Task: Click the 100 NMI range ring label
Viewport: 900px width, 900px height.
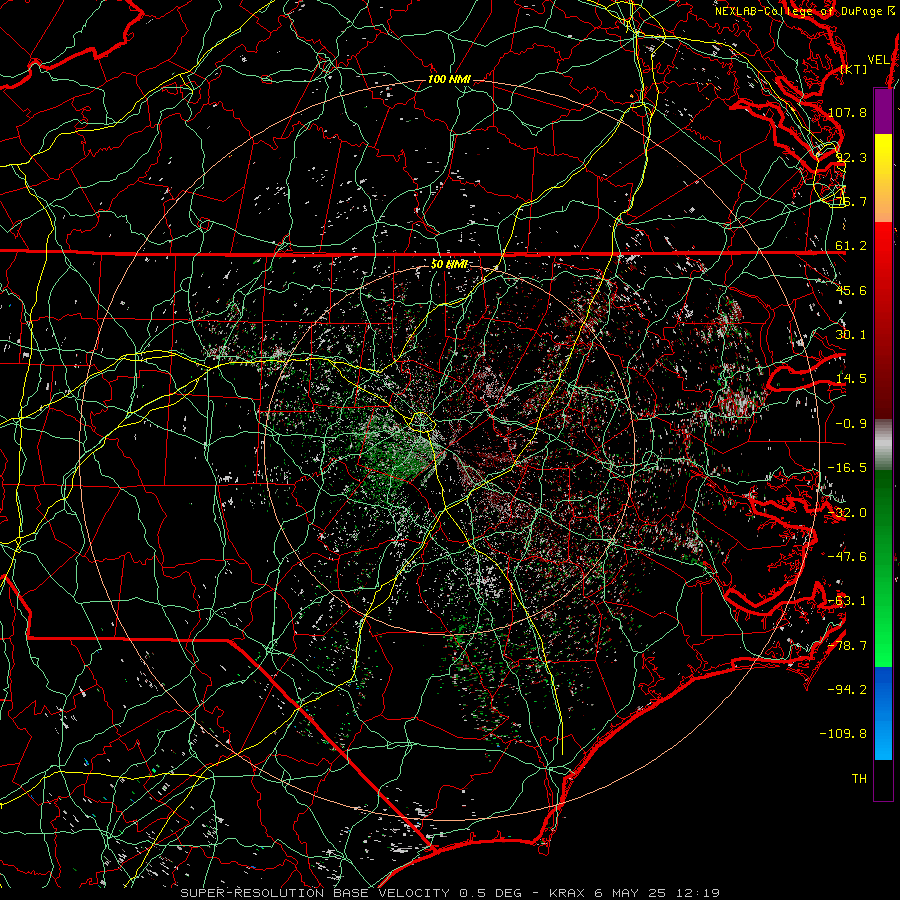Action: point(449,79)
